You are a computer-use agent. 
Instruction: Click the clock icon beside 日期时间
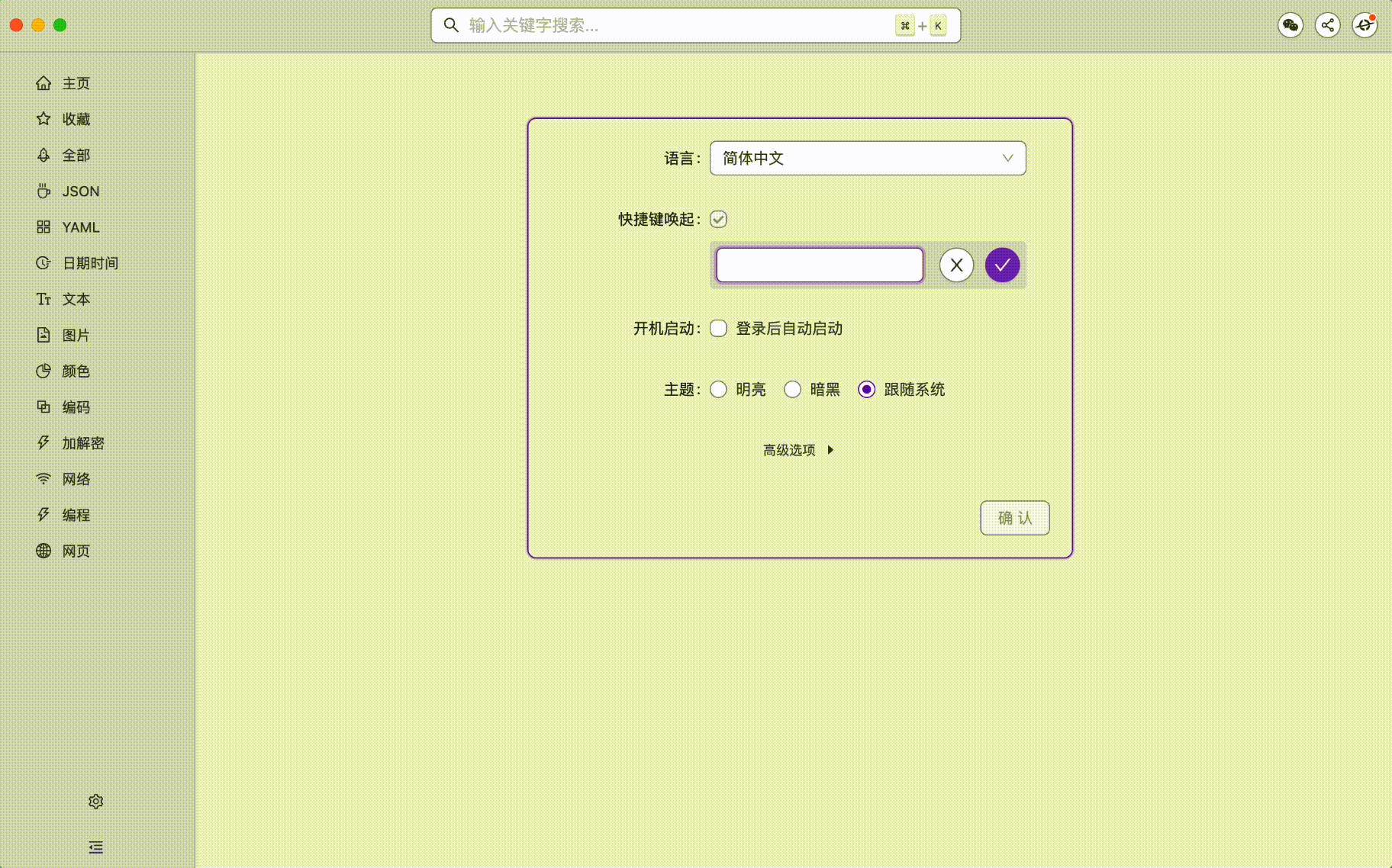pos(43,262)
